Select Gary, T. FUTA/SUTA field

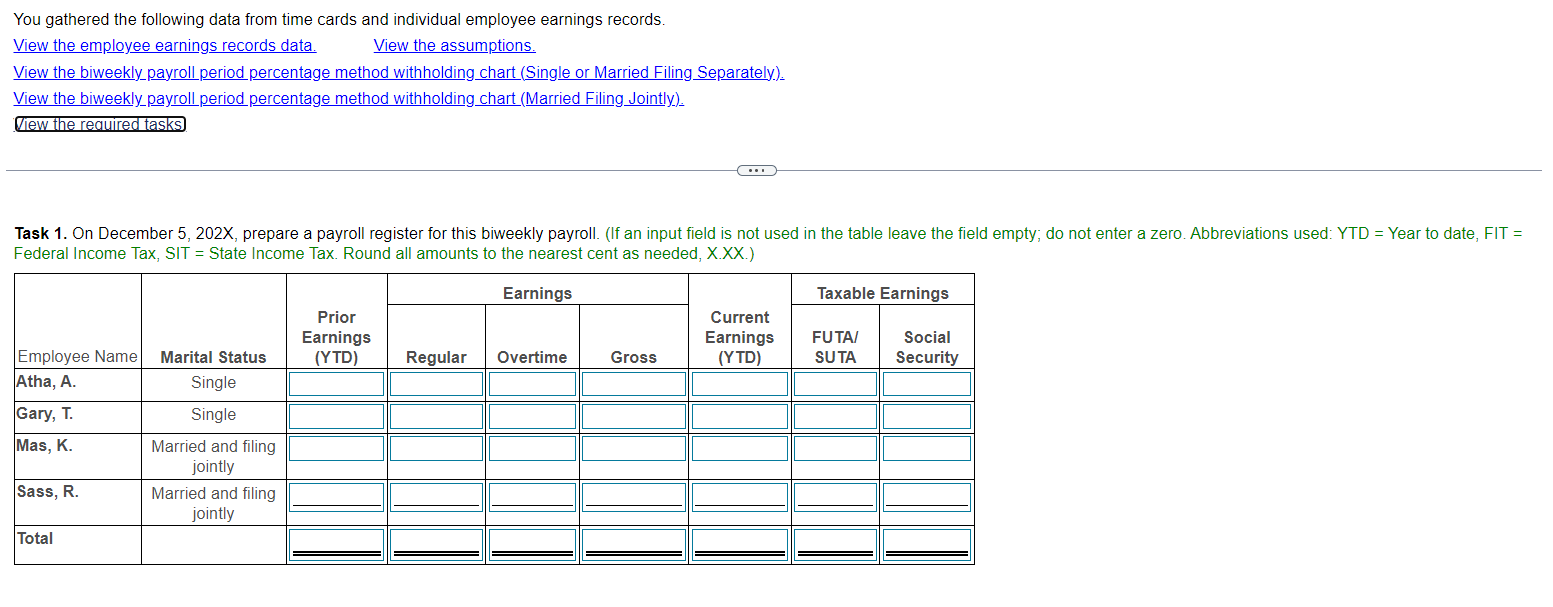coord(835,416)
